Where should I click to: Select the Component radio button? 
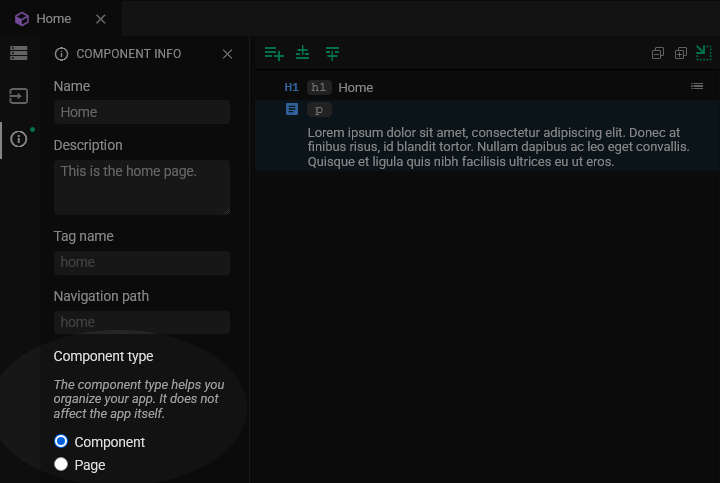61,441
